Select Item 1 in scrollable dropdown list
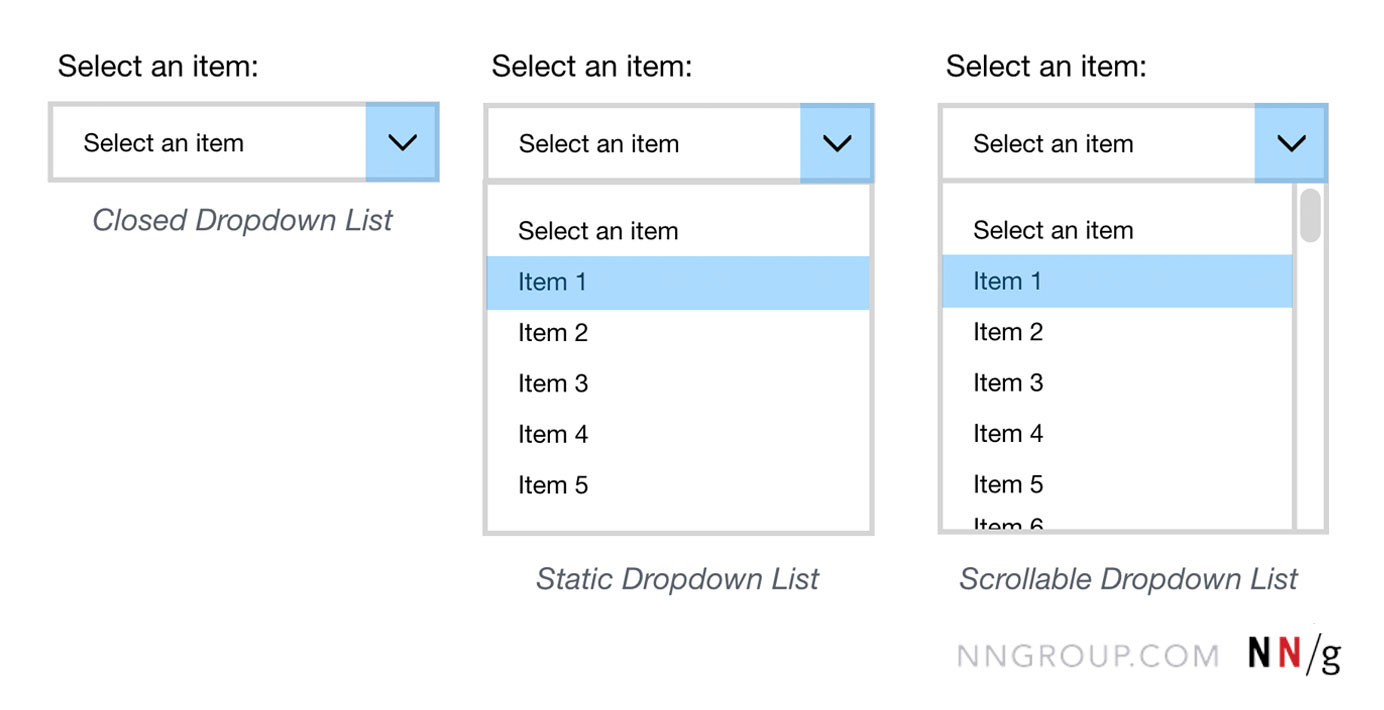This screenshot has height=710, width=1384. [1116, 282]
